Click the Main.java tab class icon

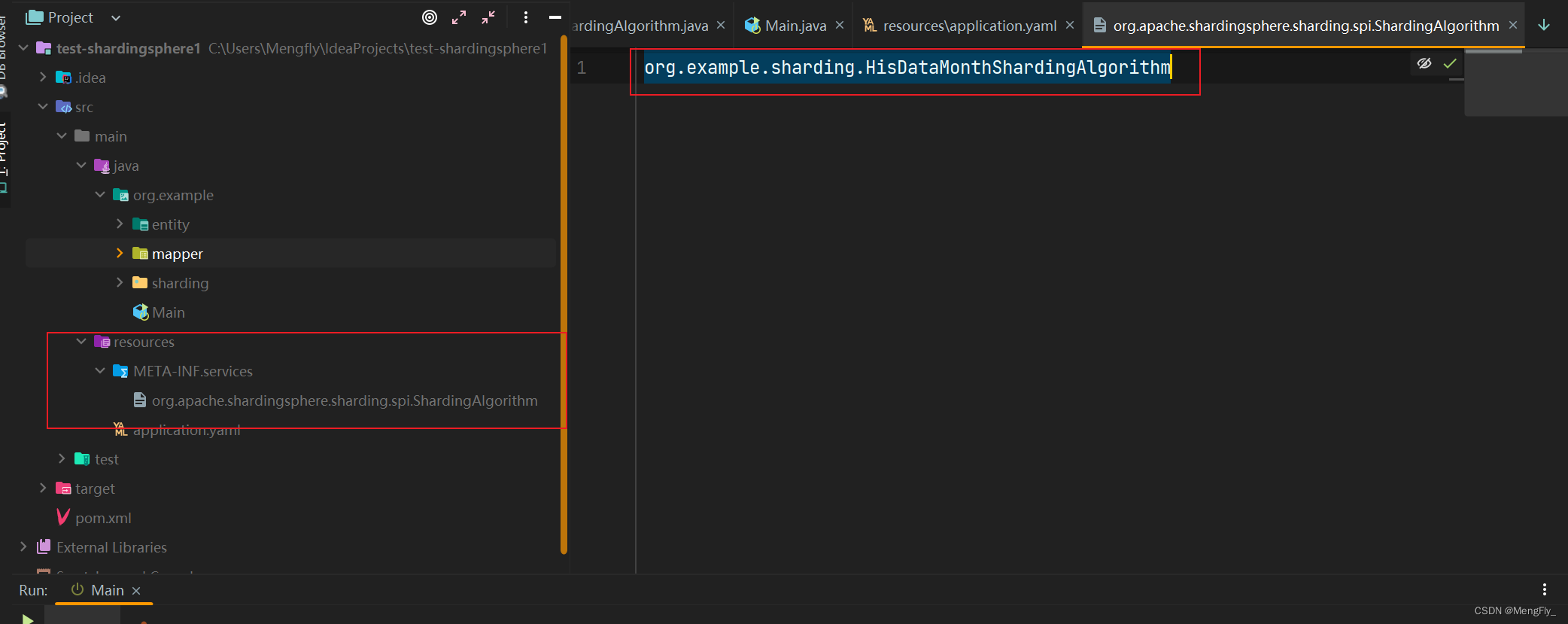tap(752, 26)
